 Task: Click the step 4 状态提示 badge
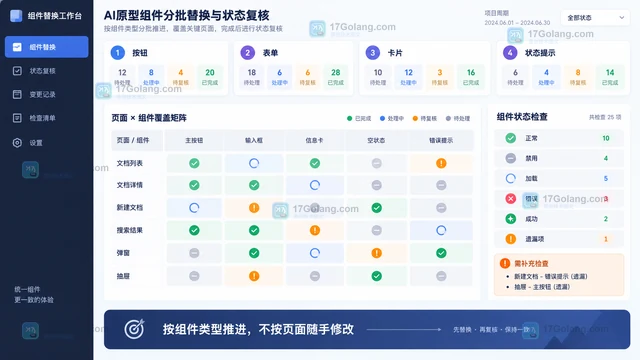click(510, 53)
